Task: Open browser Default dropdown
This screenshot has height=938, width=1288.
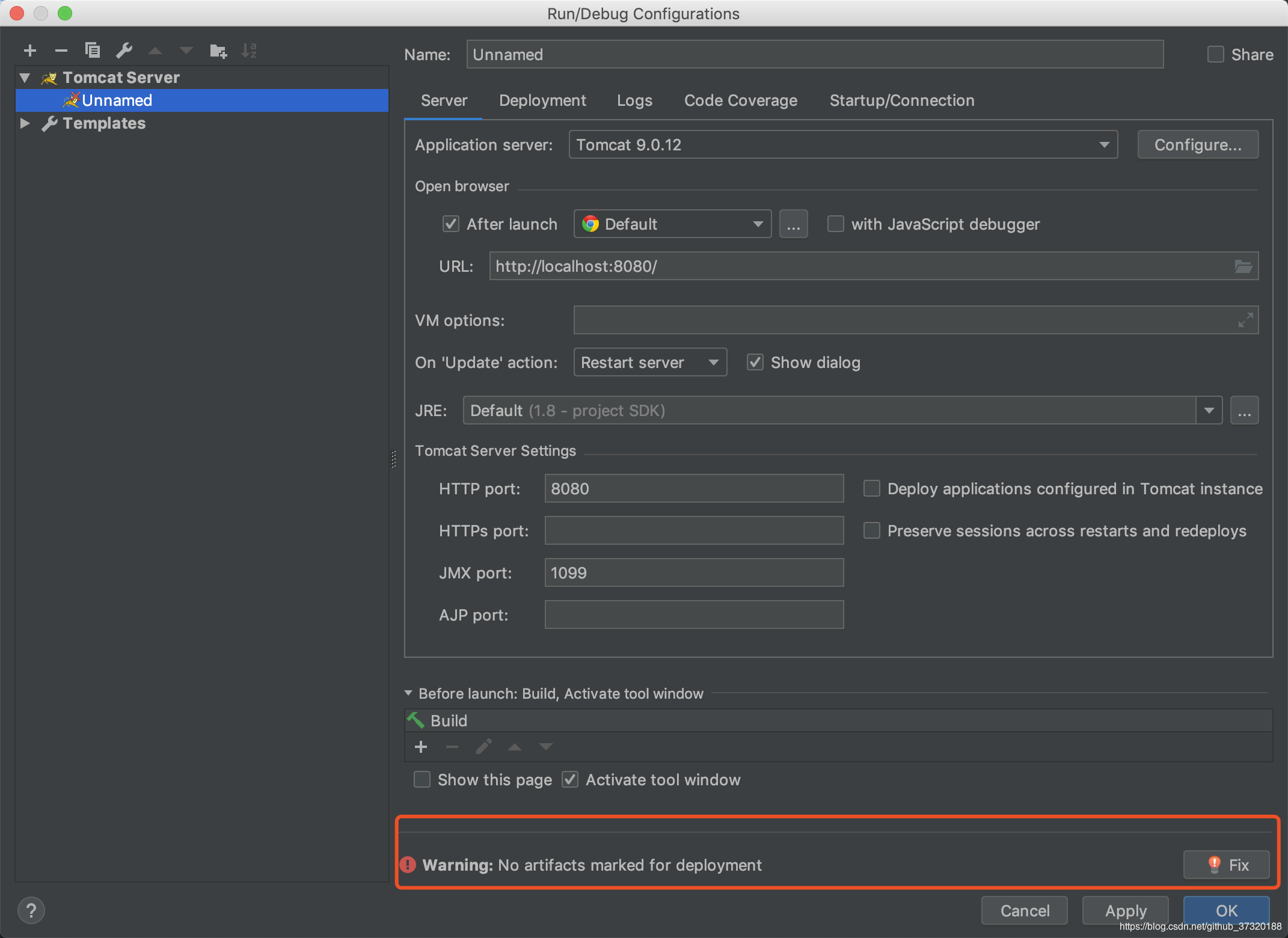Action: click(x=672, y=224)
